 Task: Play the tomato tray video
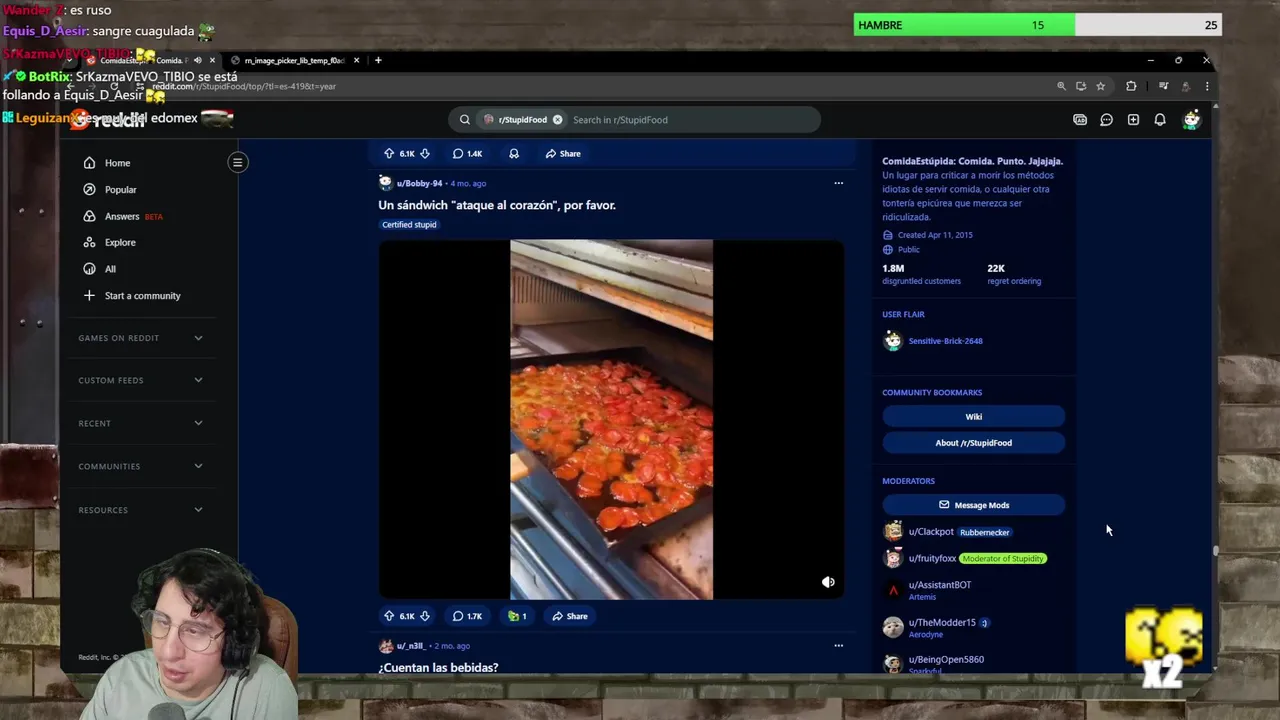(x=611, y=420)
